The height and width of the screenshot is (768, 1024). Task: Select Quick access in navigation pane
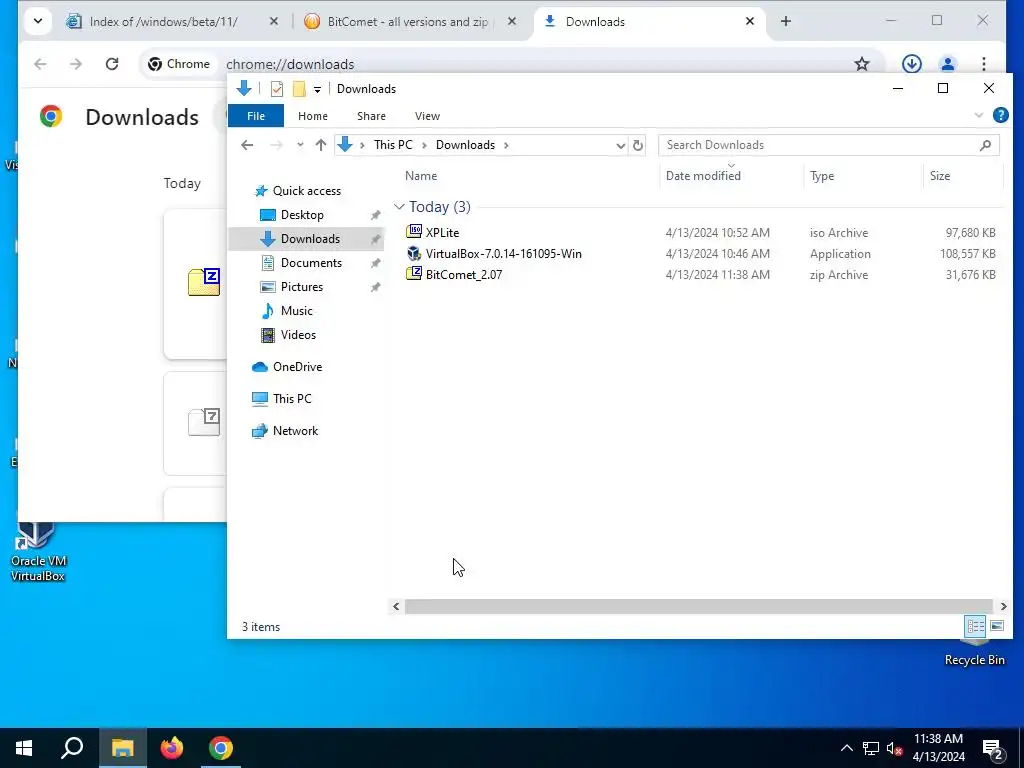307,191
